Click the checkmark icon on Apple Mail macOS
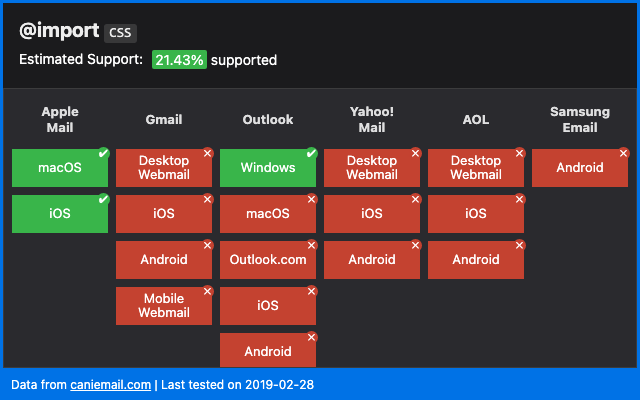This screenshot has width=640, height=400. point(103,153)
